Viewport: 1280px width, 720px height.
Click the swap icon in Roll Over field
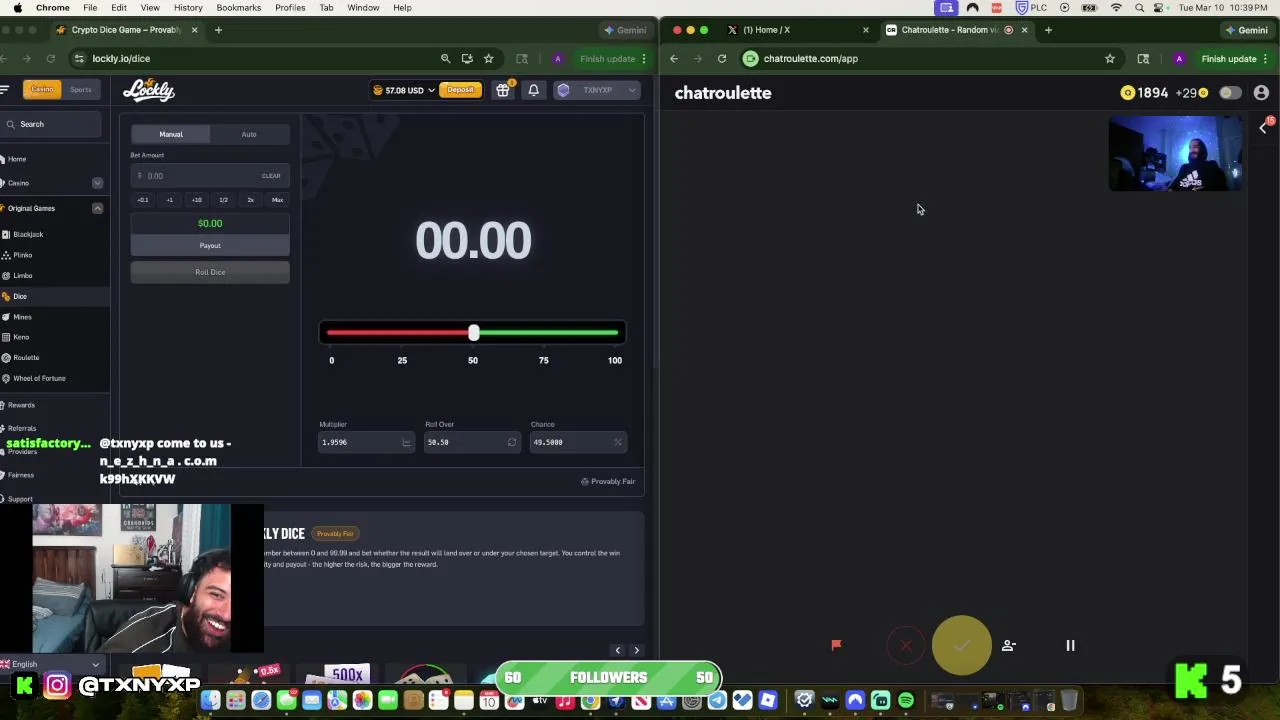pyautogui.click(x=512, y=442)
